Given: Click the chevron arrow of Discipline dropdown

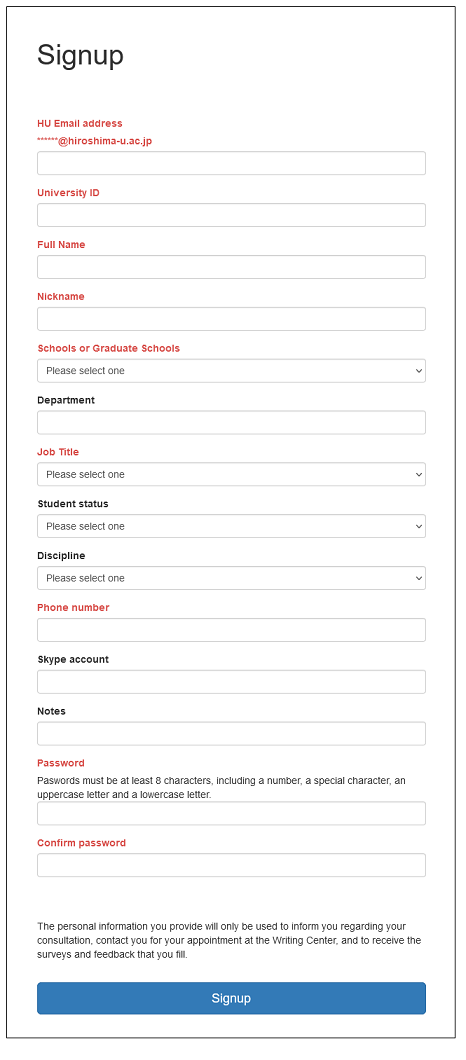Looking at the screenshot, I should [419, 579].
